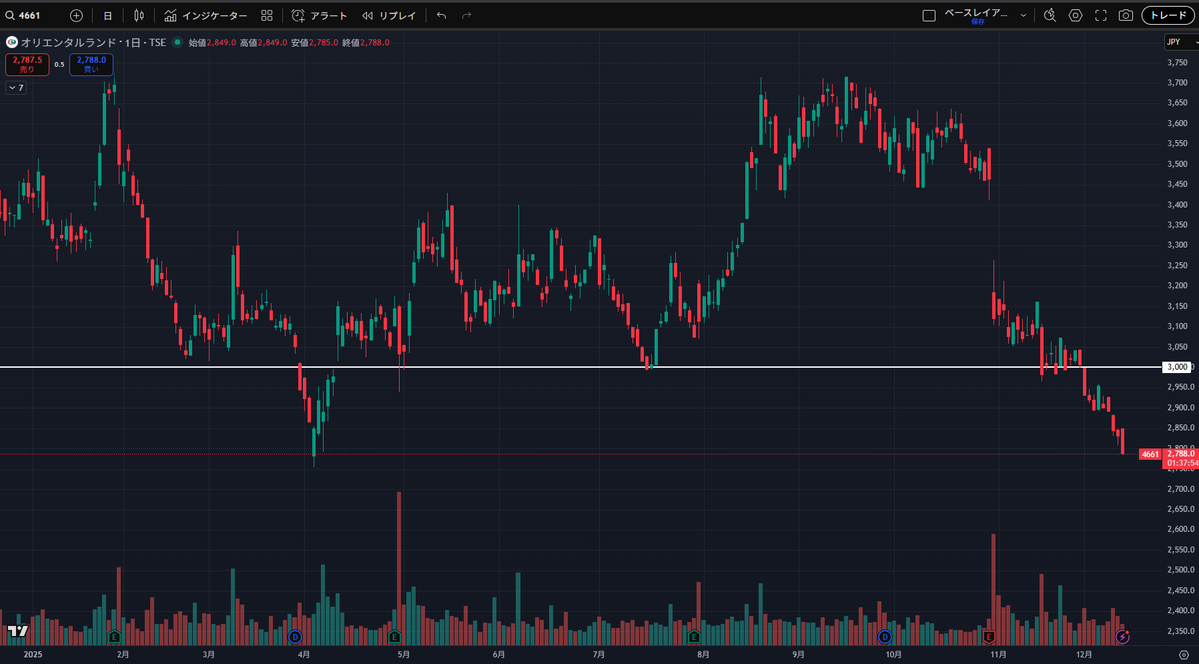Open the アラート alert menu
The width and height of the screenshot is (1199, 664).
pos(320,16)
